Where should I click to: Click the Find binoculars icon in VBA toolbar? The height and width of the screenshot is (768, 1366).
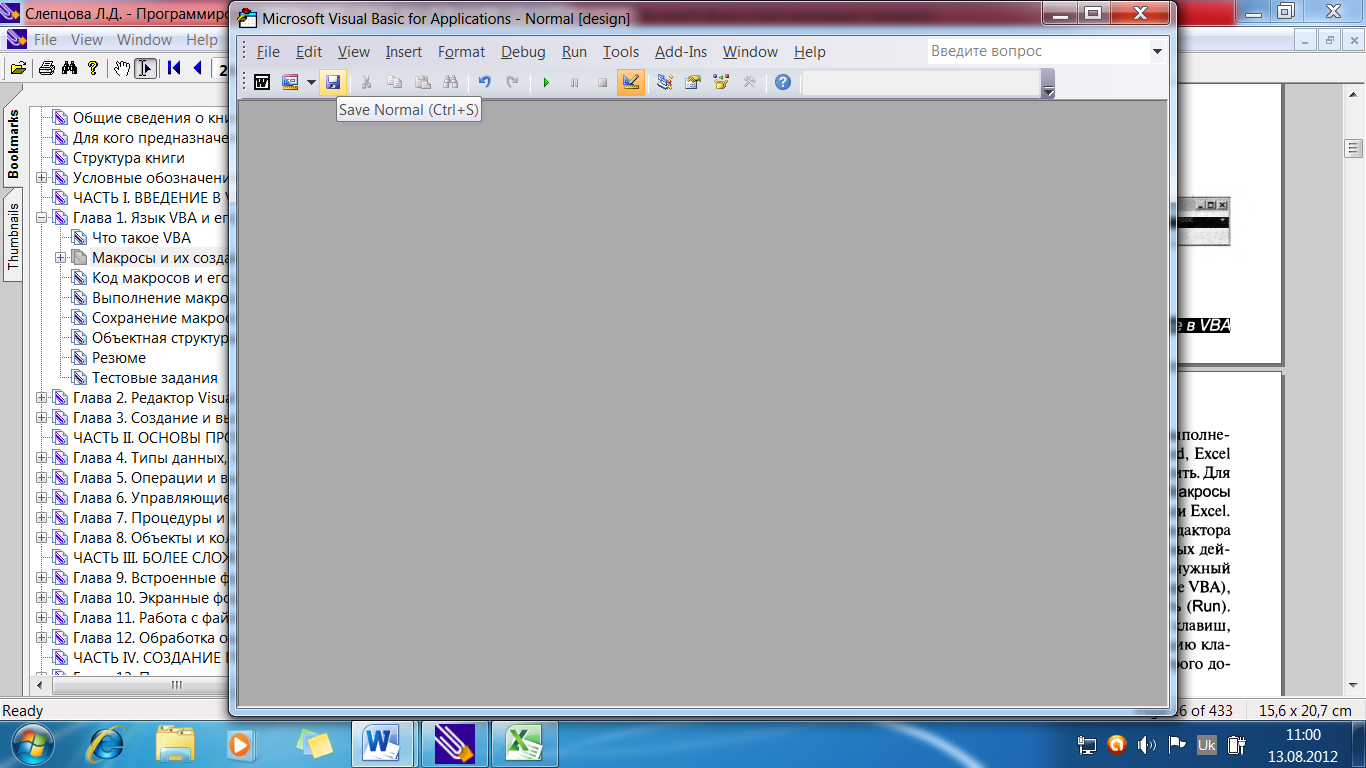click(x=450, y=82)
